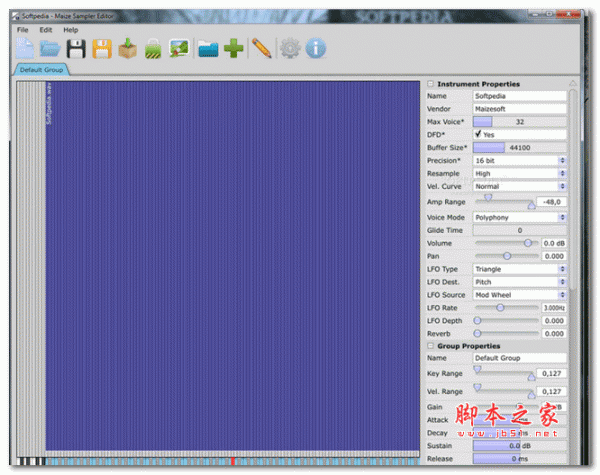600x475 pixels.
Task: Select the Softpedia.wav sample region
Action: click(233, 266)
